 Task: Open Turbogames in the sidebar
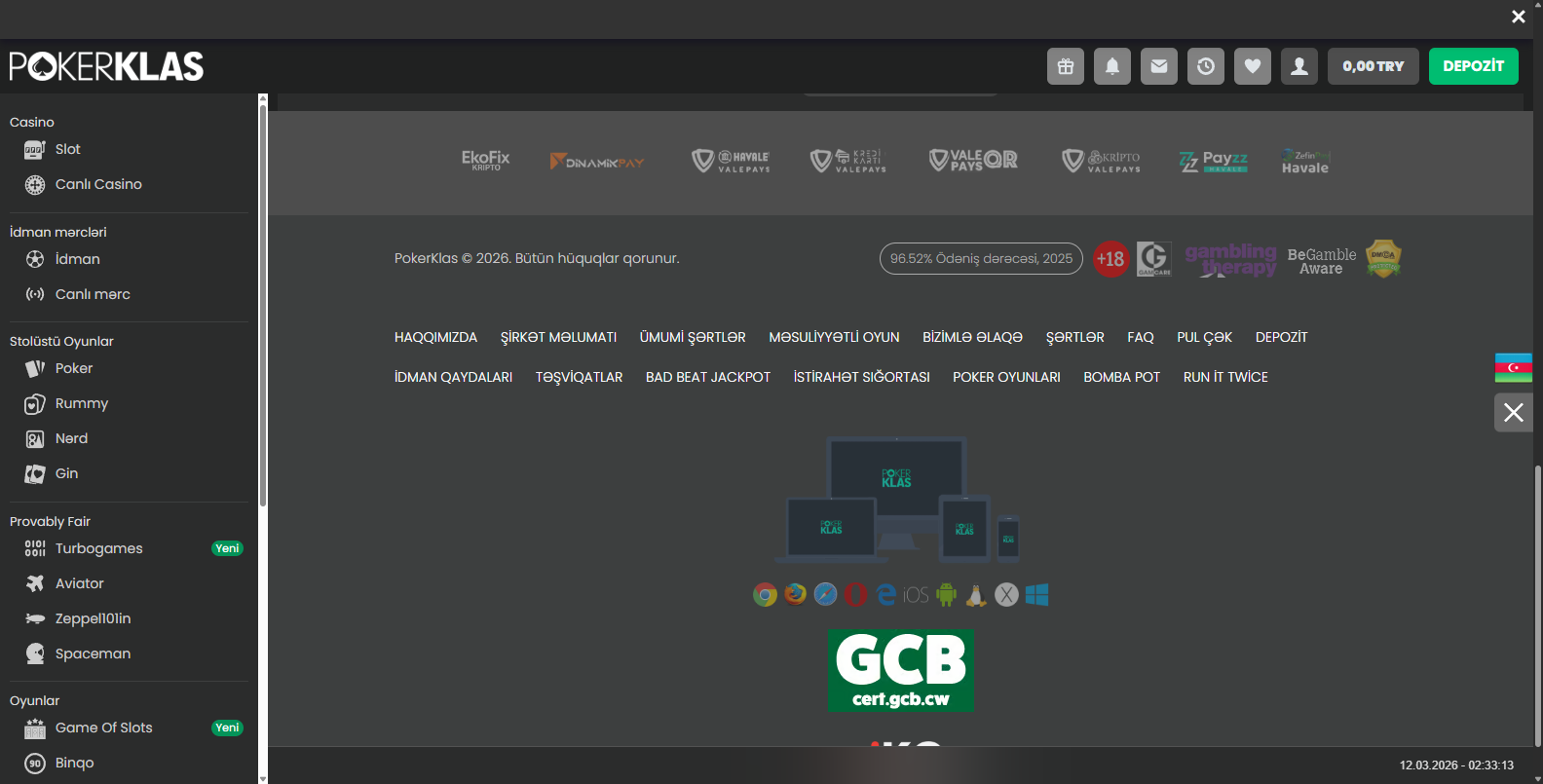98,548
